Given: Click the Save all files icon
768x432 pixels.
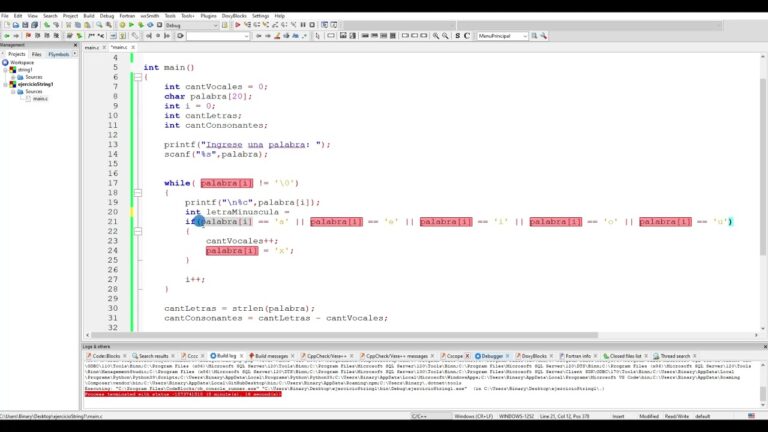Looking at the screenshot, I should [34, 25].
